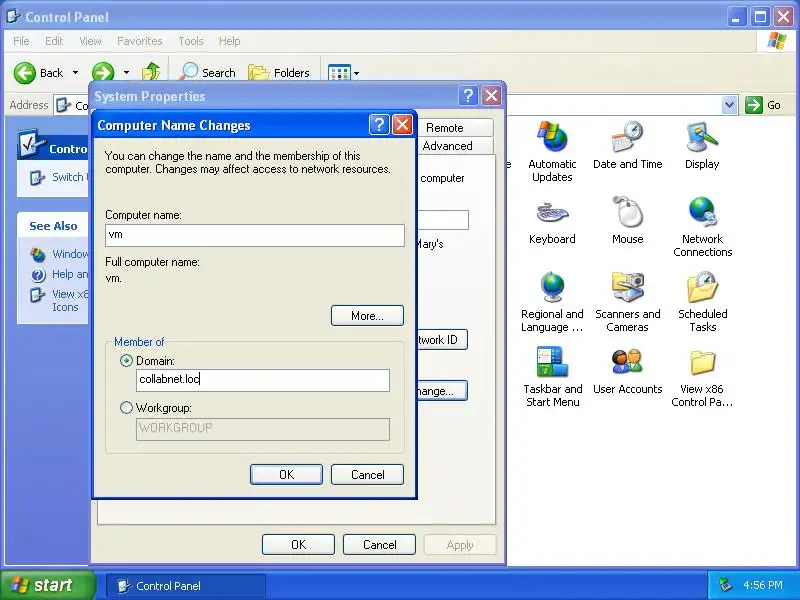Click the green Forward arrow in toolbar
800x600 pixels.
tap(103, 73)
